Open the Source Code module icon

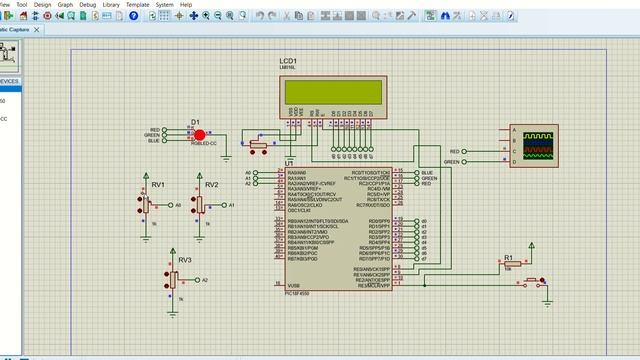coord(107,16)
